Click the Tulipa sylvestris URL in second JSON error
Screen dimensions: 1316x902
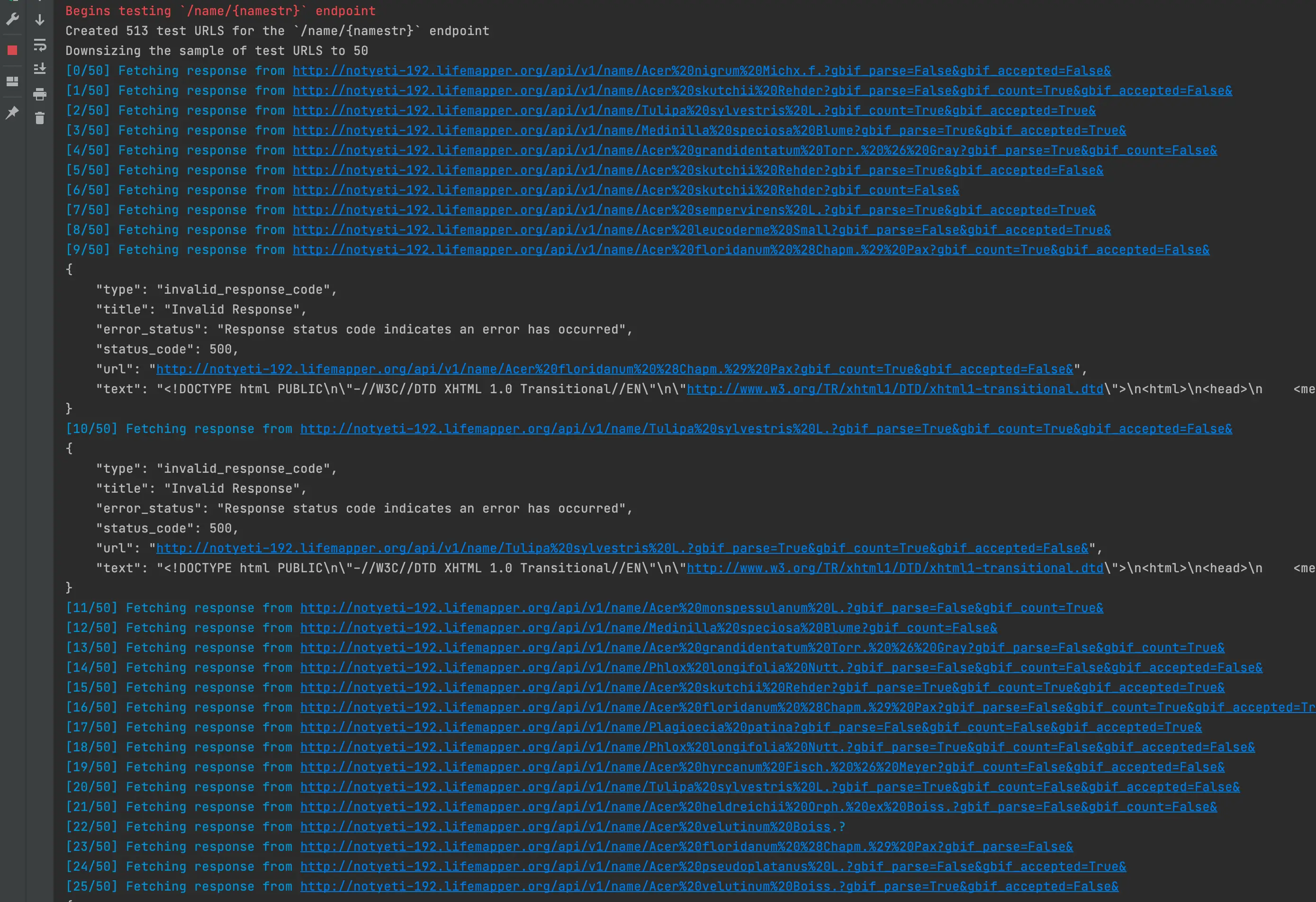pyautogui.click(x=622, y=548)
